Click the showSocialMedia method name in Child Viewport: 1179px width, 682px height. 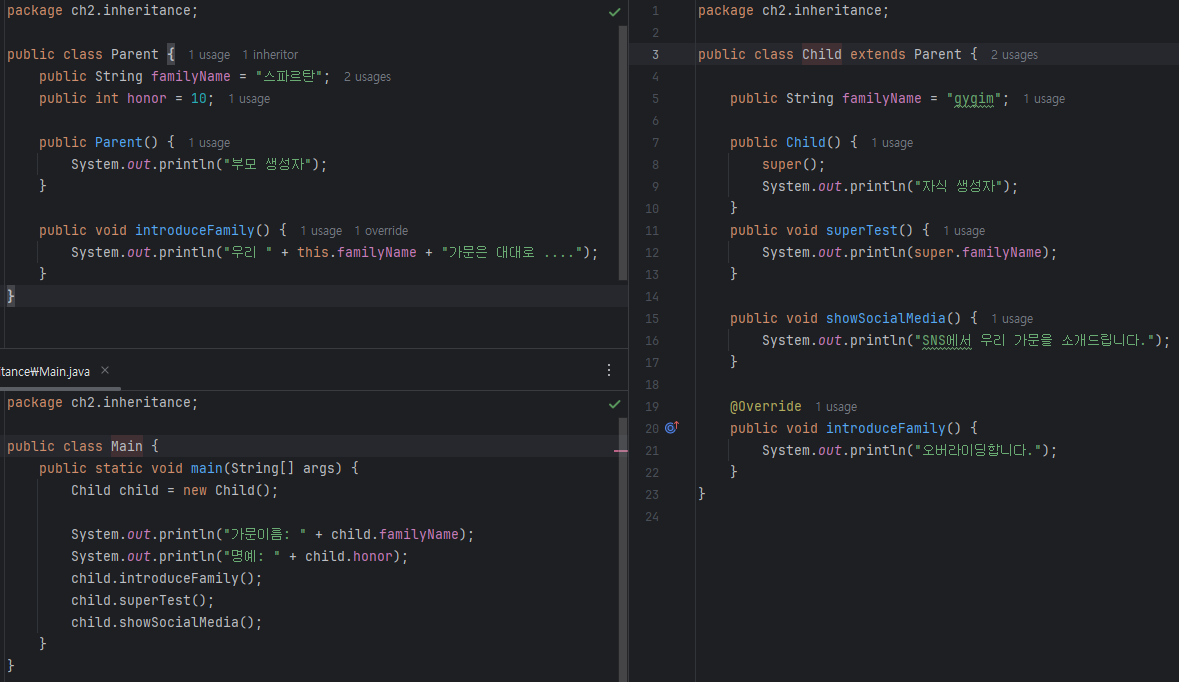pos(886,318)
